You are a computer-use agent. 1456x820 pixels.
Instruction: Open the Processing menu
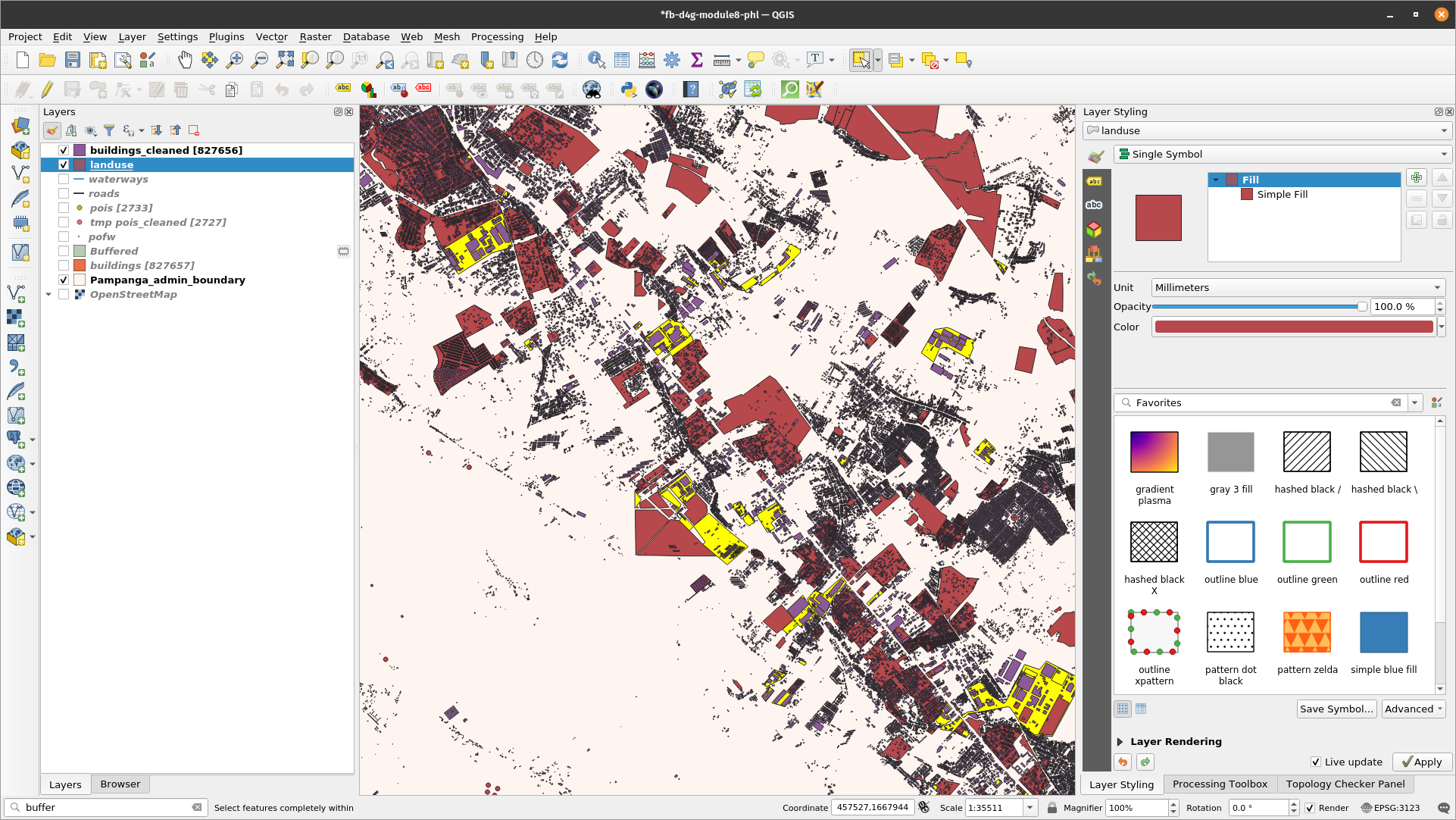pos(498,37)
